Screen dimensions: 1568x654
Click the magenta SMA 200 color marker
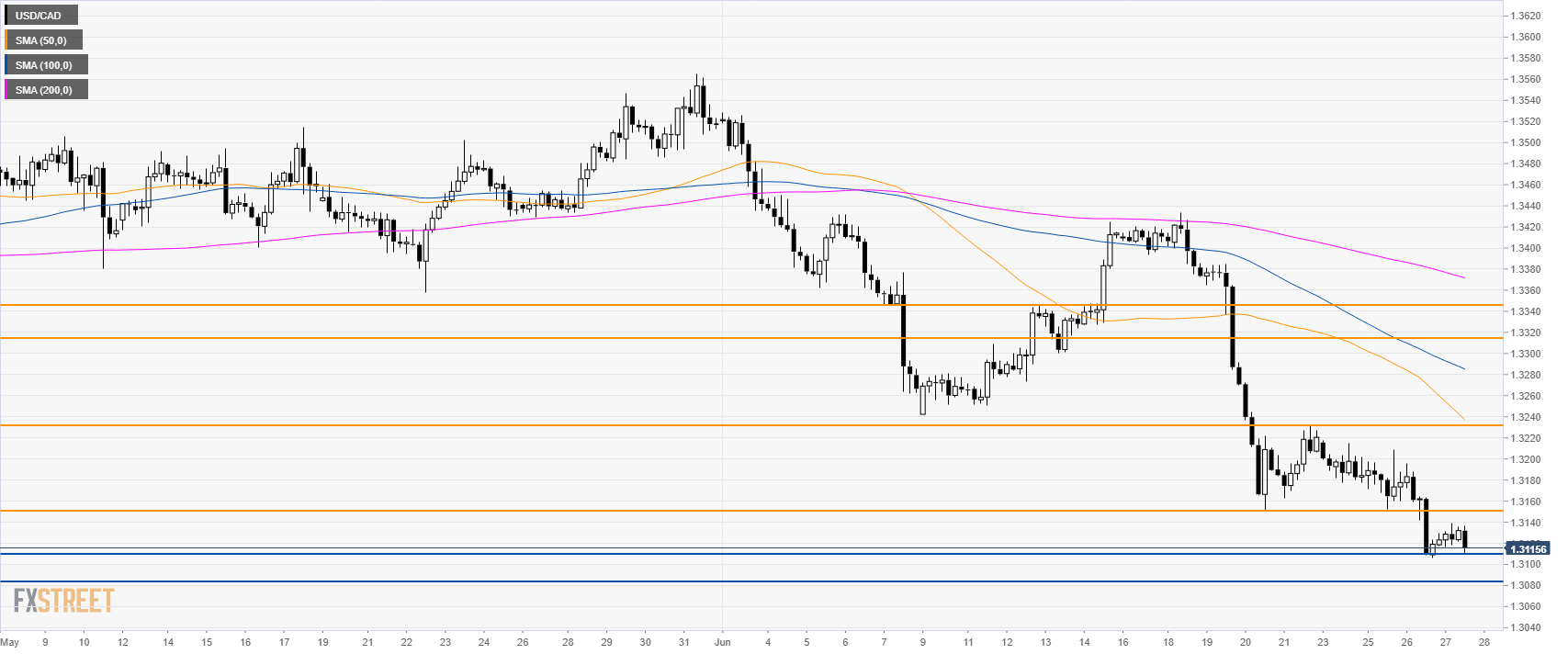point(6,90)
